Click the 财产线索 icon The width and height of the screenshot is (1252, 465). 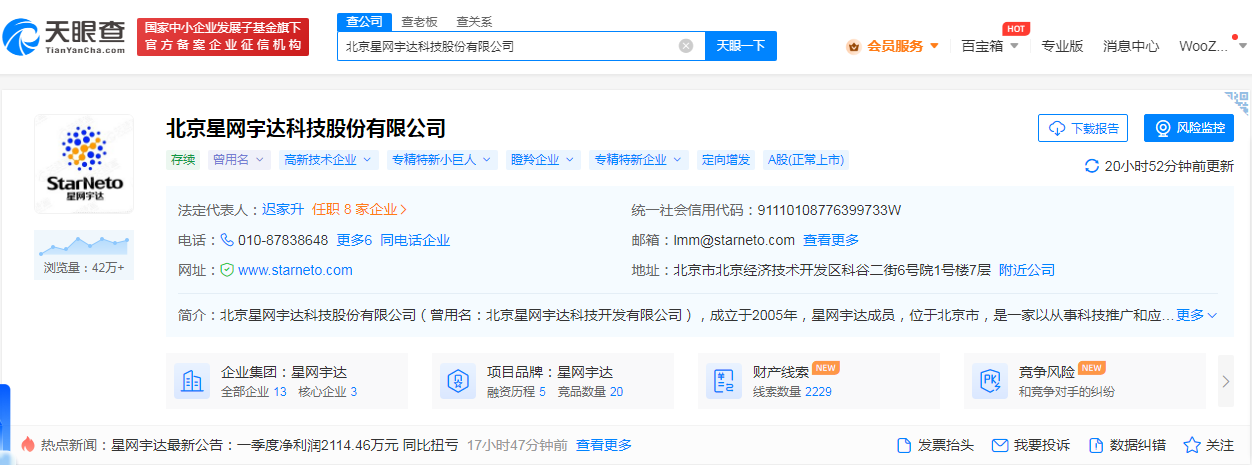[x=724, y=381]
